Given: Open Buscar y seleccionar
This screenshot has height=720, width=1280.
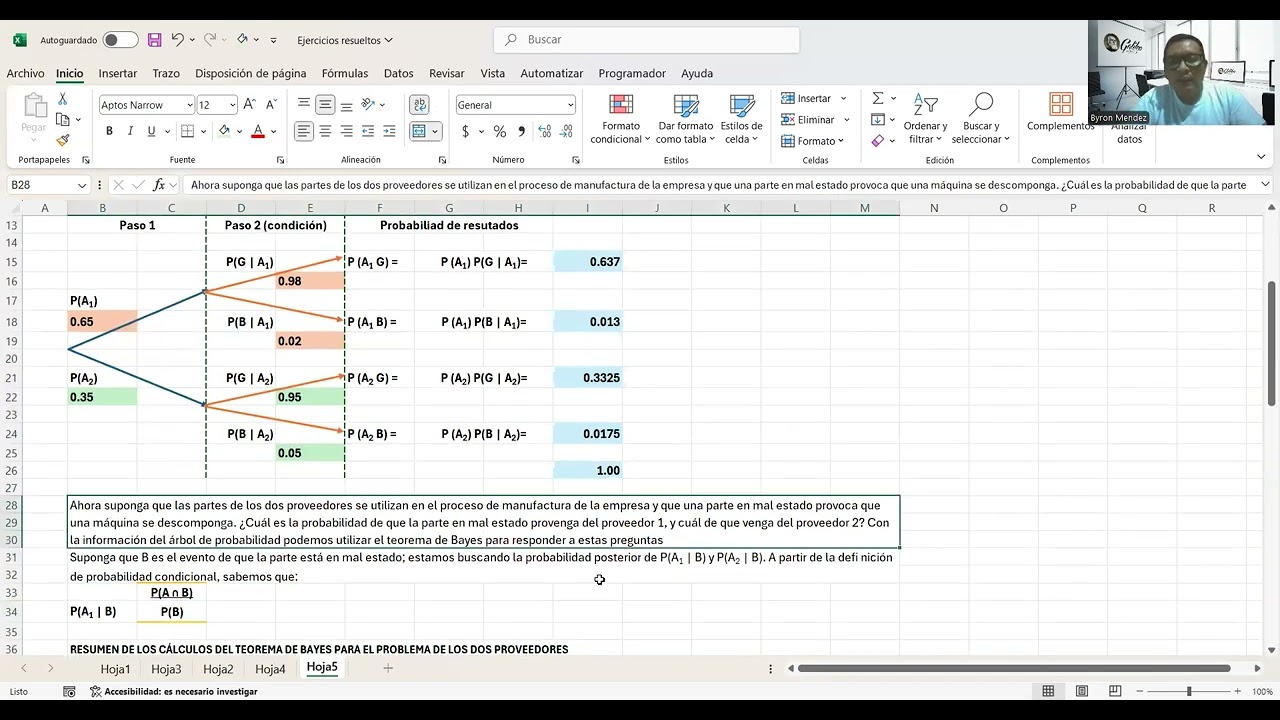Looking at the screenshot, I should click(x=981, y=119).
